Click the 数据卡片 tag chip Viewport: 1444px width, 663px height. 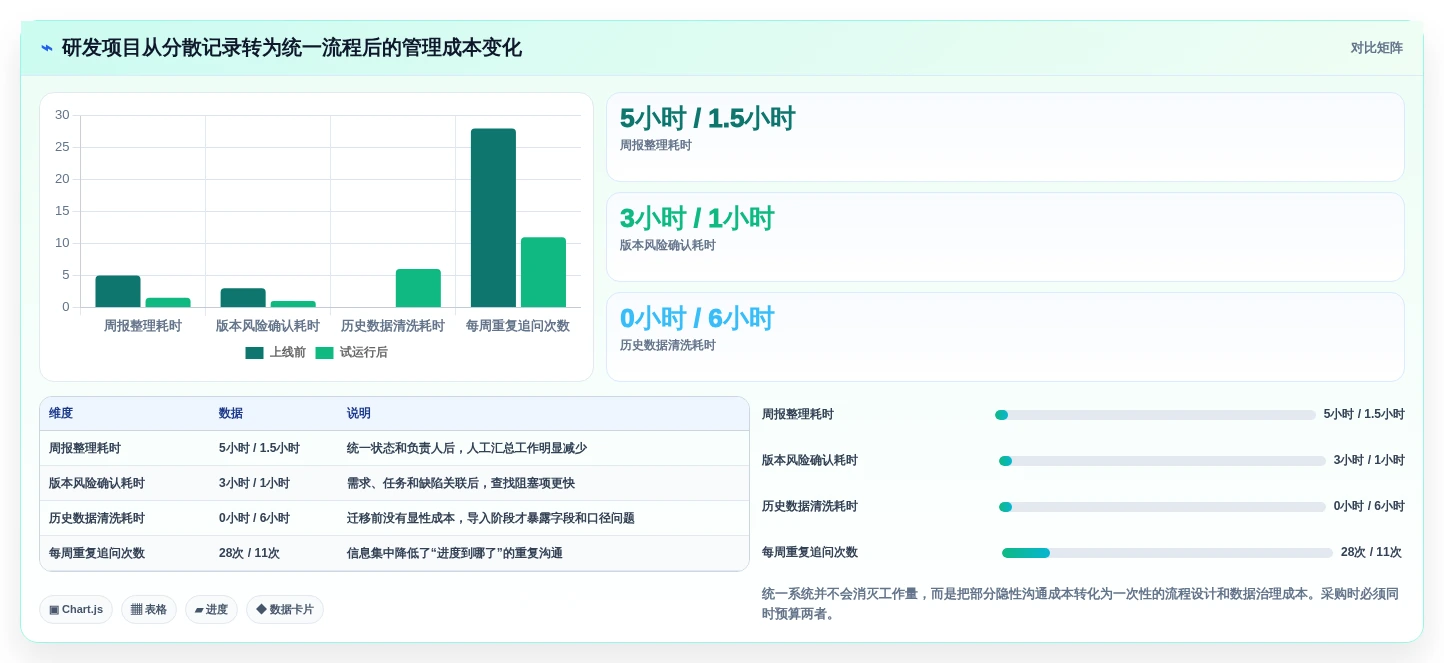coord(285,610)
